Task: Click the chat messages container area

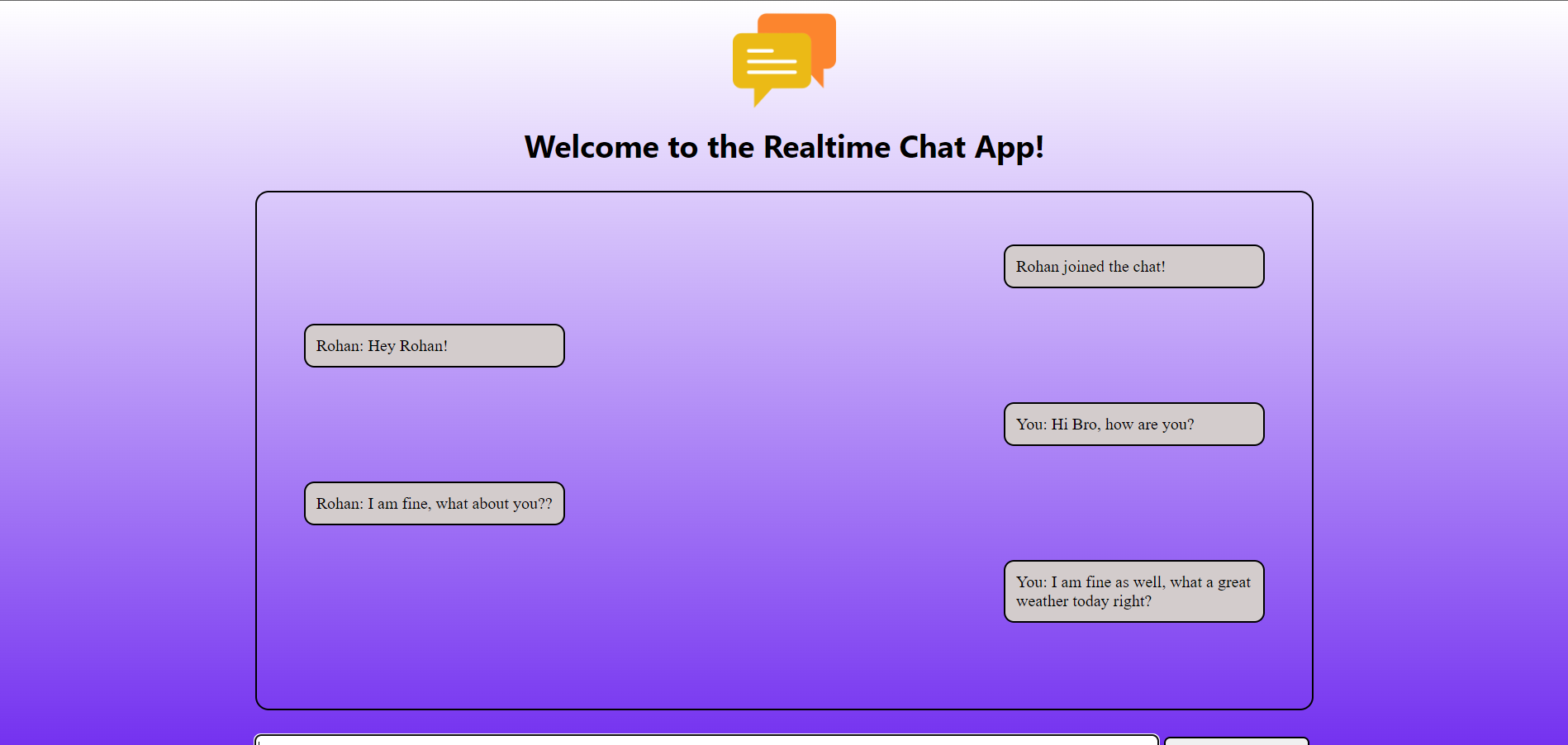Action: (784, 450)
